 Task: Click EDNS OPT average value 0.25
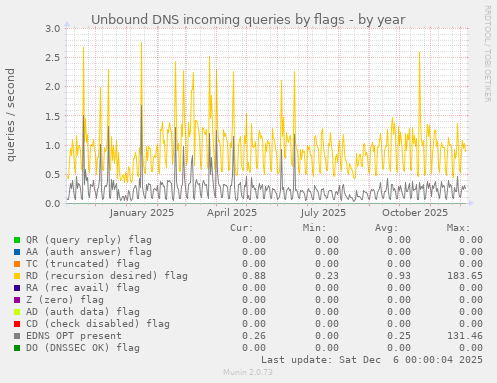click(399, 336)
